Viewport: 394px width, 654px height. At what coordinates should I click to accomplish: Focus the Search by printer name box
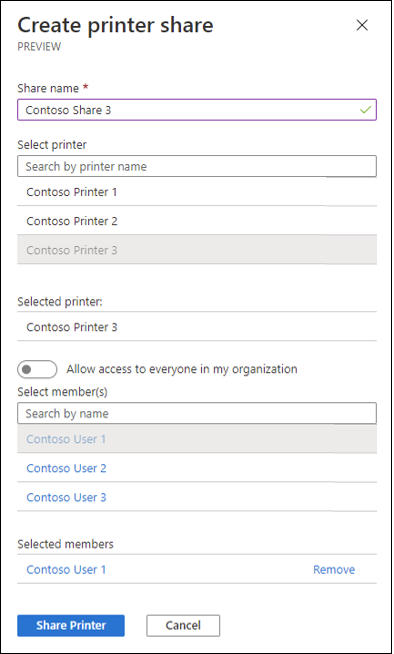pyautogui.click(x=197, y=166)
